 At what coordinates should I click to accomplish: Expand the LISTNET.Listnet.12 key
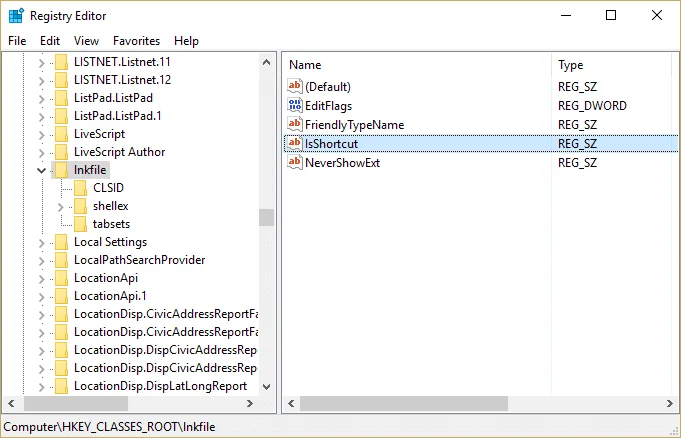(42, 81)
